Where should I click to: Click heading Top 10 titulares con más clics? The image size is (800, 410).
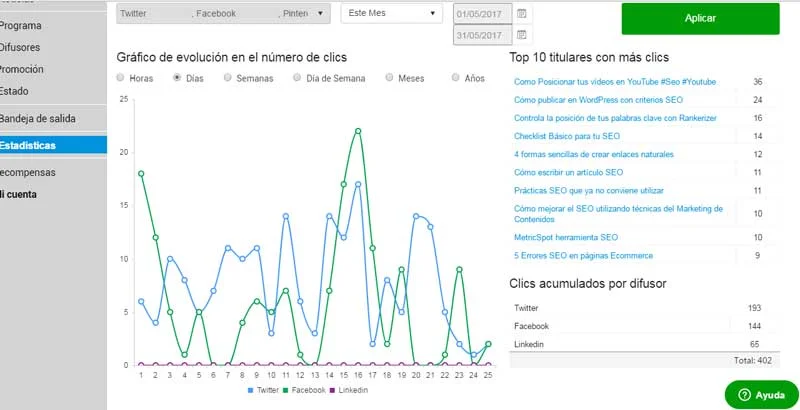tap(589, 57)
